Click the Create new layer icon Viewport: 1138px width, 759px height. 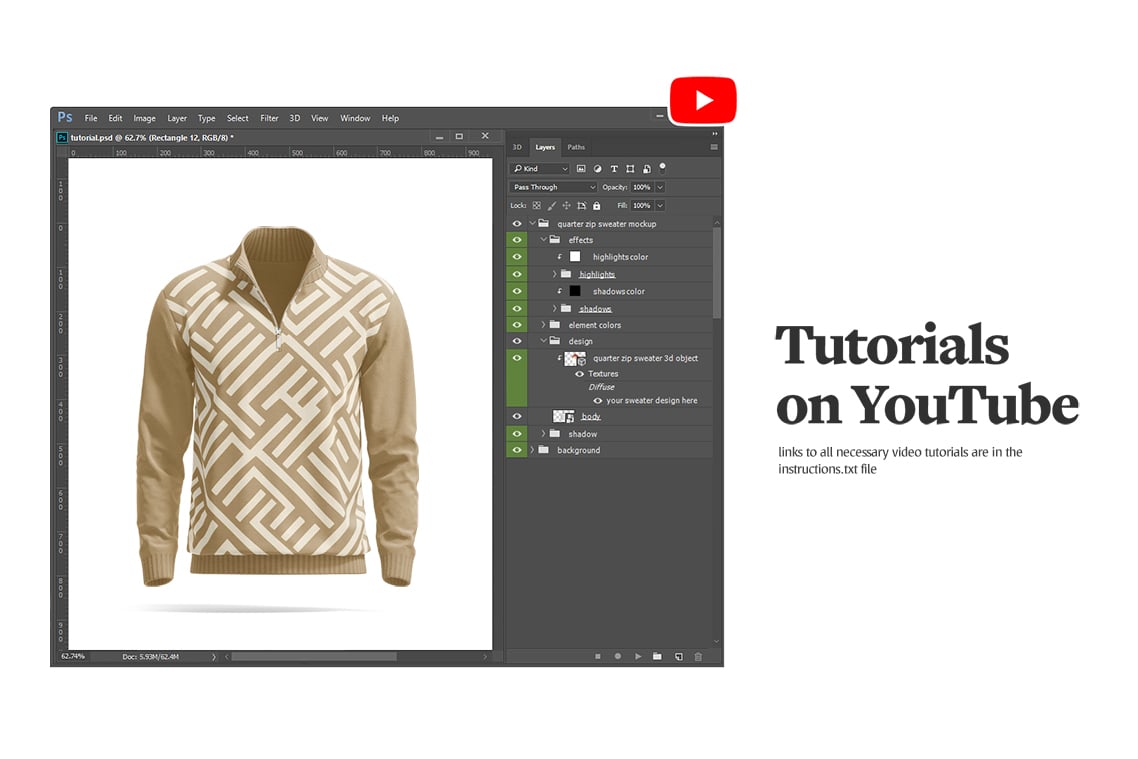[x=679, y=656]
